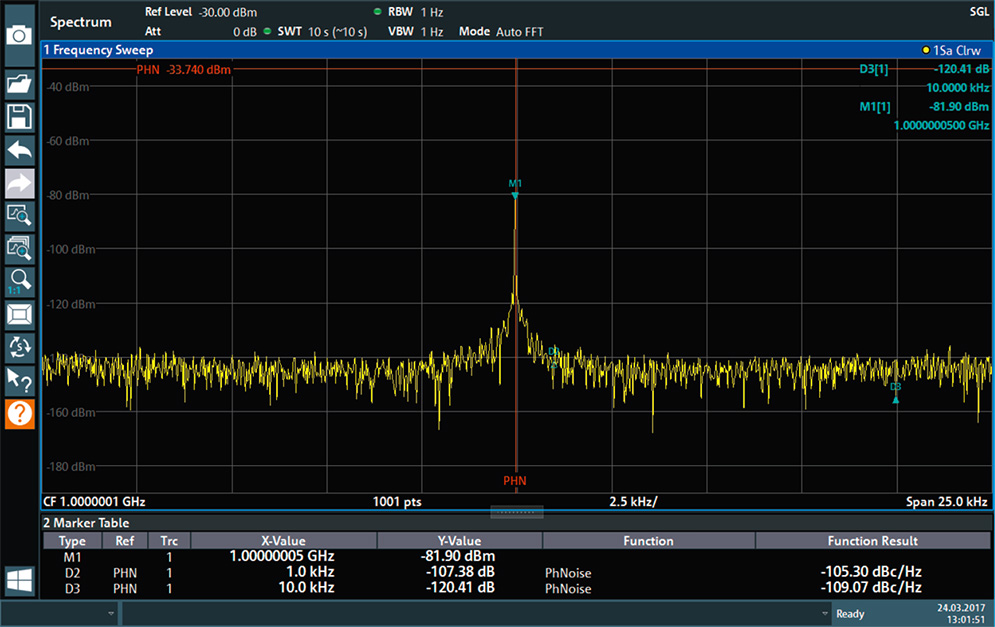Open a saved file with folder icon
Screen dimensions: 995x627
[20, 85]
